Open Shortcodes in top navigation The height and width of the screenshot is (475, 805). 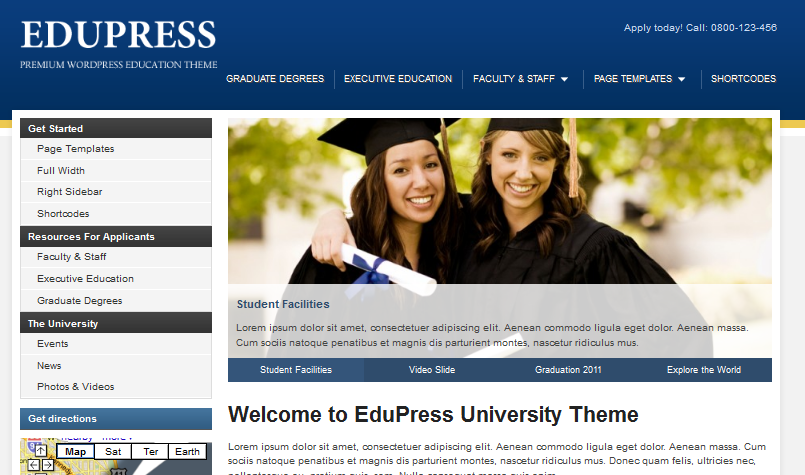point(743,79)
